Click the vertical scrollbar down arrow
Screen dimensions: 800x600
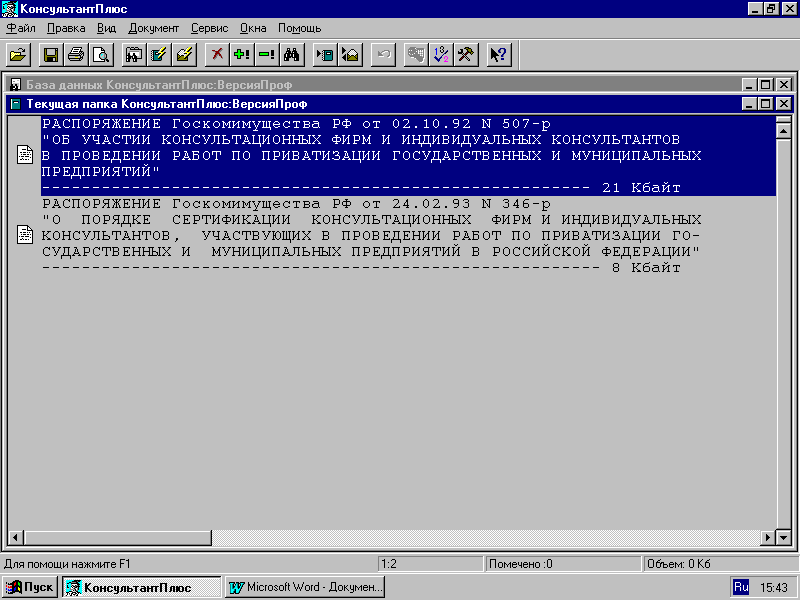coord(784,537)
